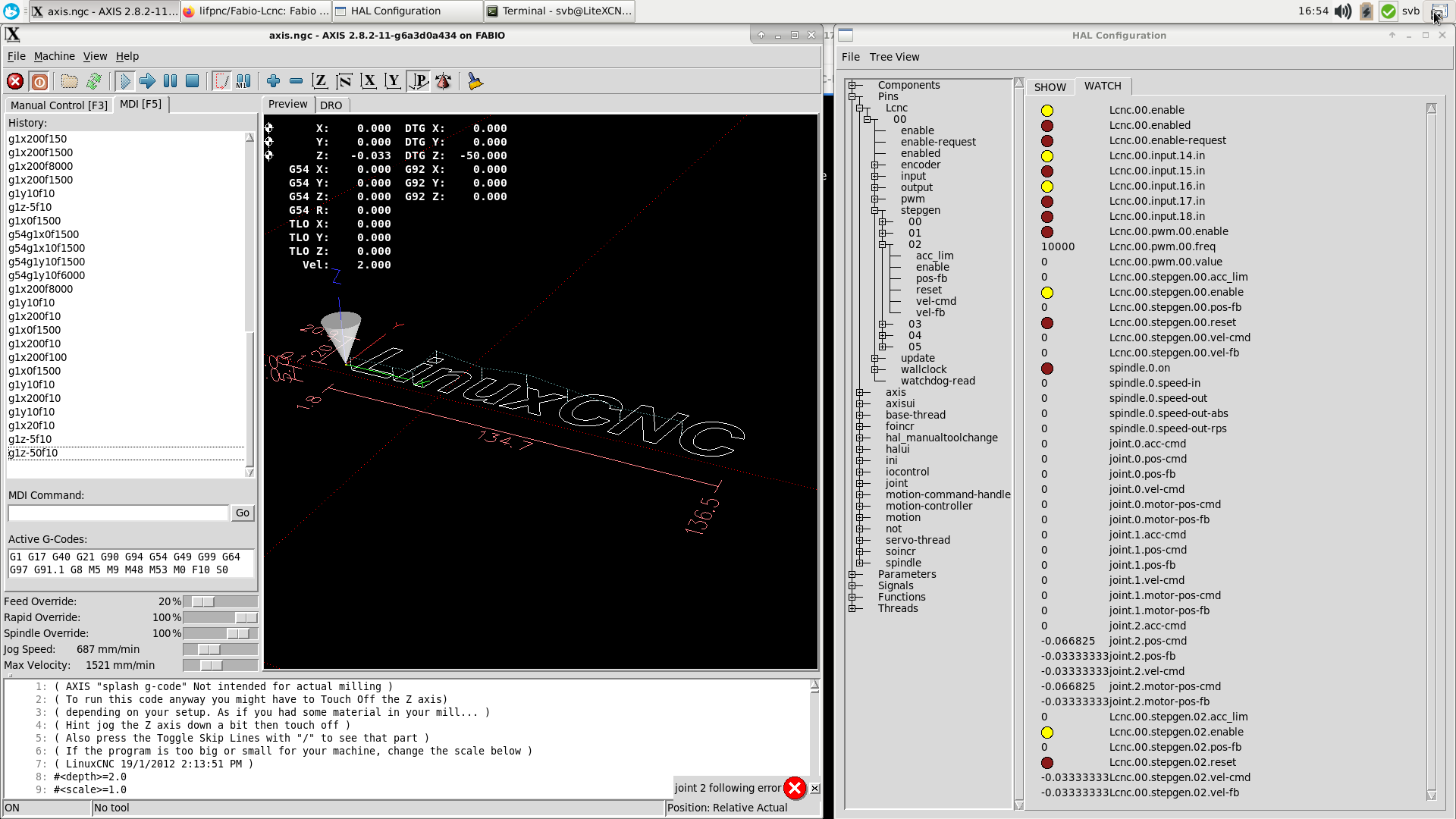Collapse stepgen node in tree
Image resolution: width=1456 pixels, height=819 pixels.
(x=875, y=211)
